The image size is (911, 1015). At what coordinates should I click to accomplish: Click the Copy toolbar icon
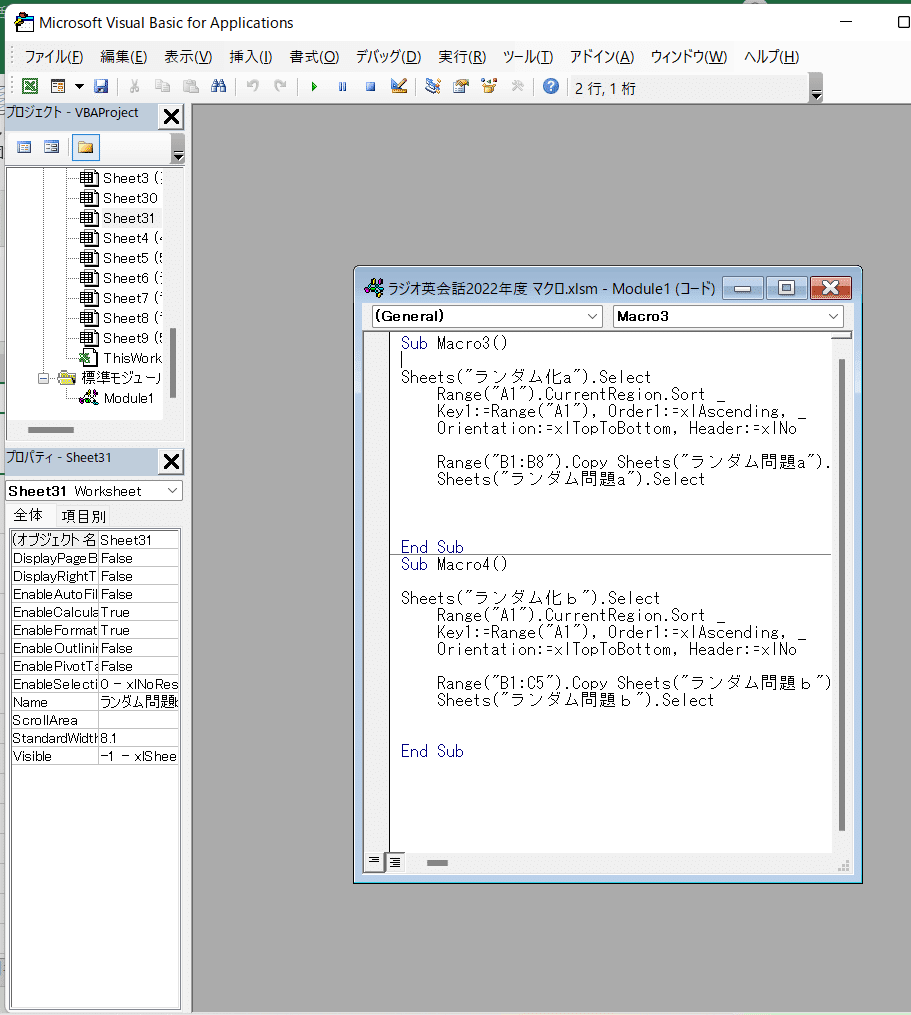click(x=163, y=86)
